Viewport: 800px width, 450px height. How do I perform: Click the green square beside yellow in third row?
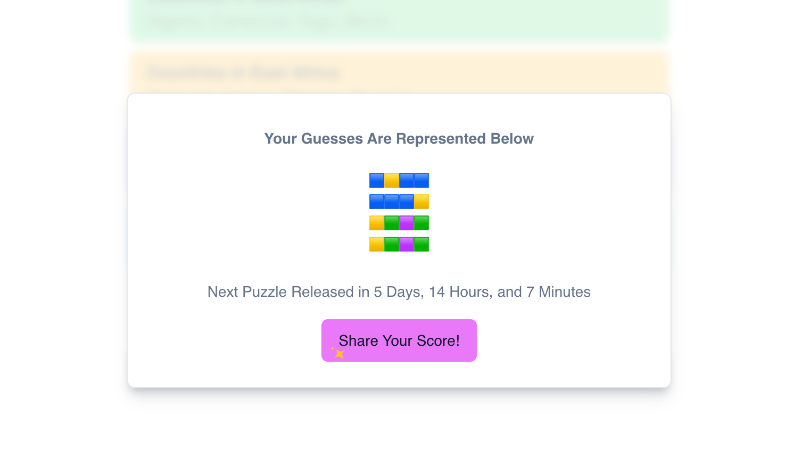(x=391, y=223)
